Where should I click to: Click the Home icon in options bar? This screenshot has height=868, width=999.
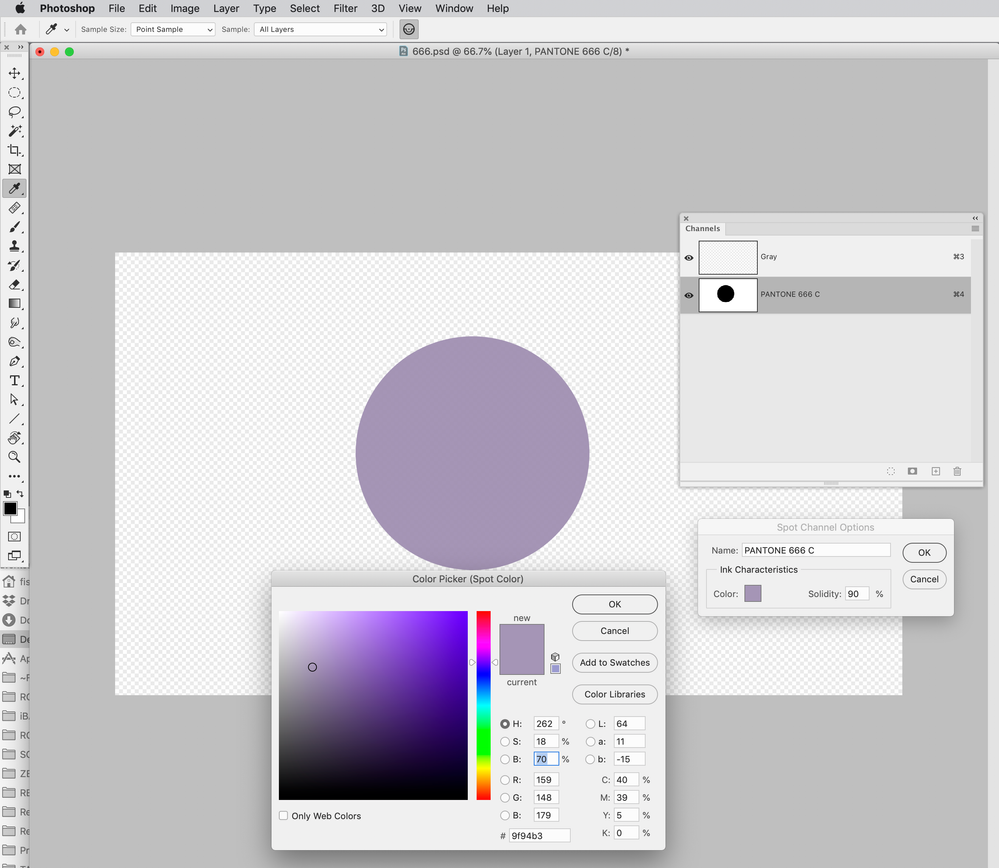pyautogui.click(x=20, y=29)
